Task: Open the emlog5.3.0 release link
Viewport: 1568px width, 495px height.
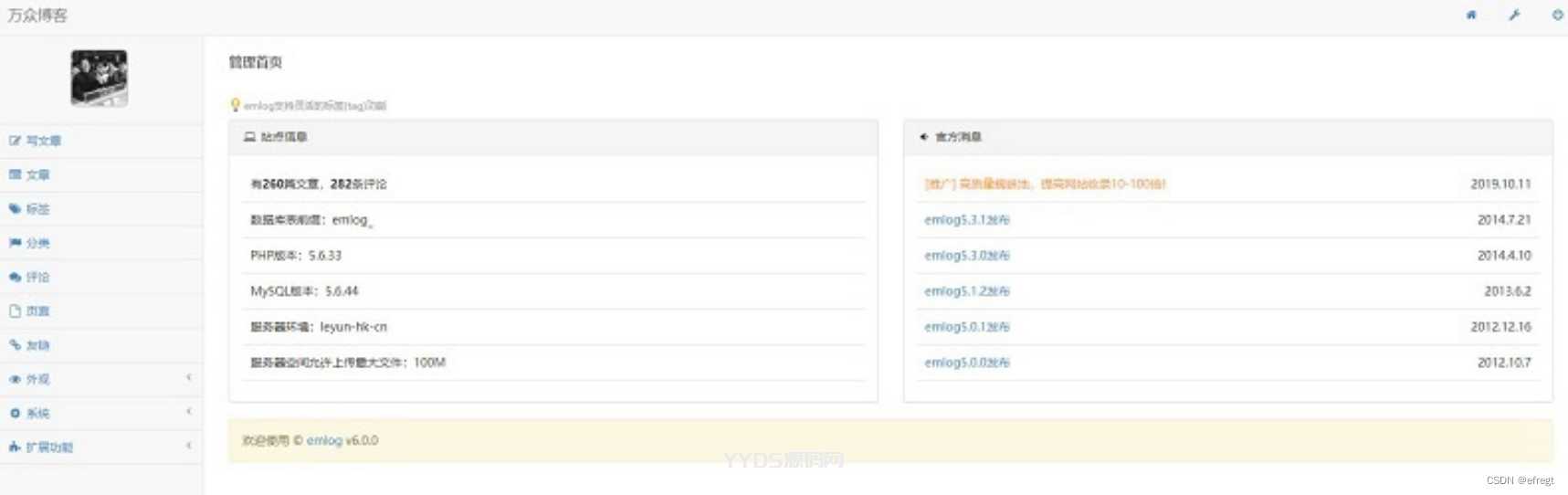Action: click(967, 256)
